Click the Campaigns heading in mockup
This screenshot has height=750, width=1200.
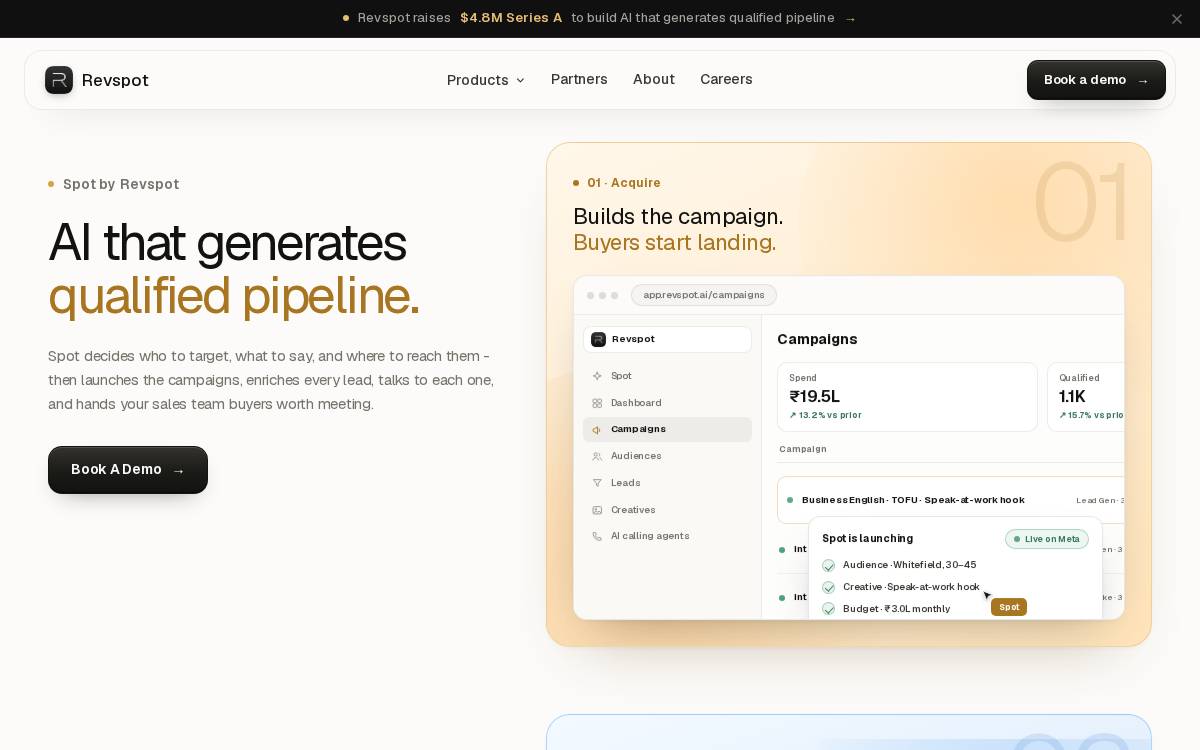pos(817,339)
